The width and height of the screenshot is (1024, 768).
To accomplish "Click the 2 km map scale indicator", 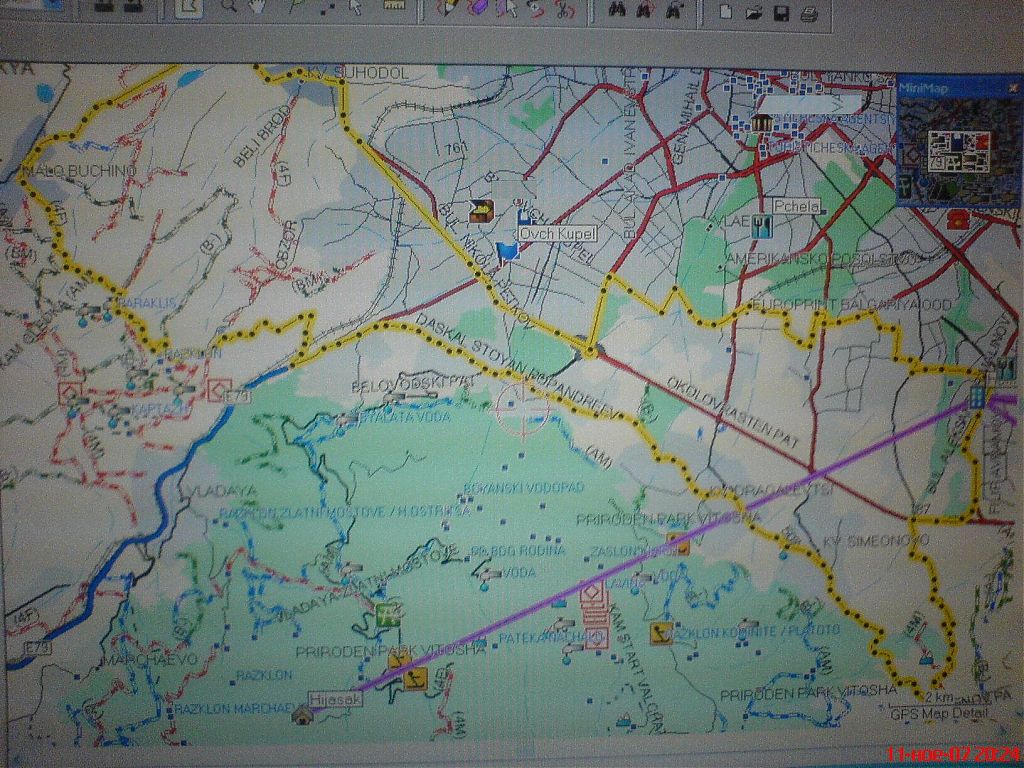I will point(938,698).
